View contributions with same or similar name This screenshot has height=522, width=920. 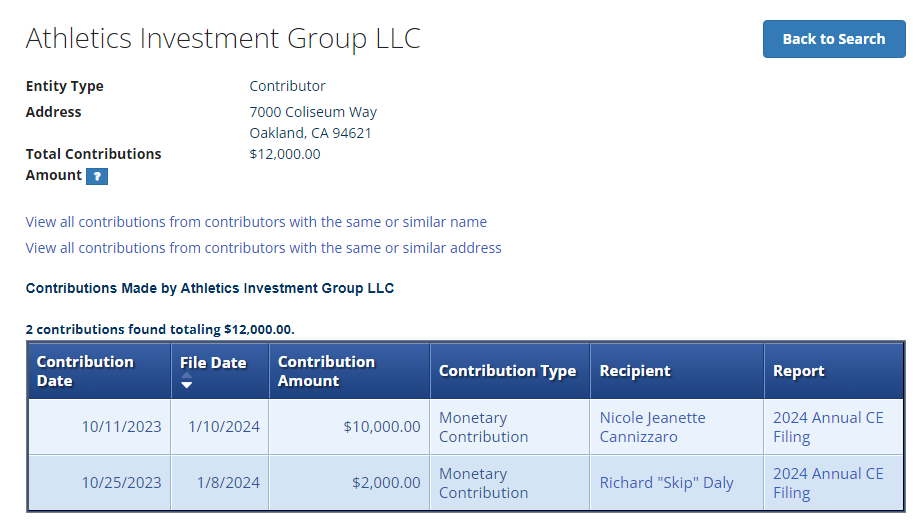click(256, 222)
